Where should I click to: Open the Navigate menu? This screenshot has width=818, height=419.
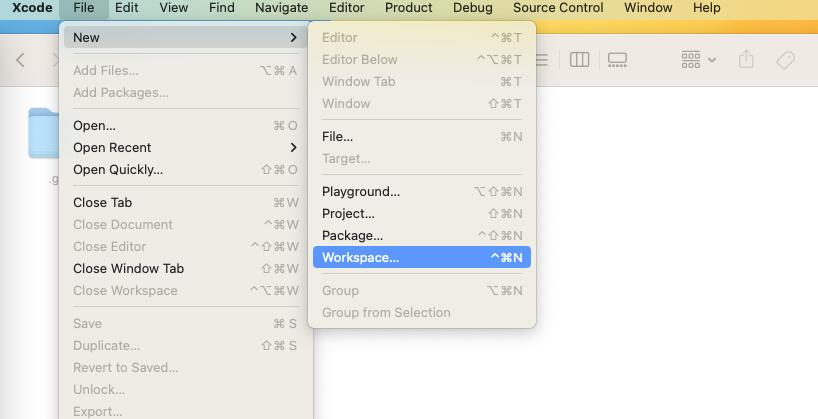tap(281, 8)
